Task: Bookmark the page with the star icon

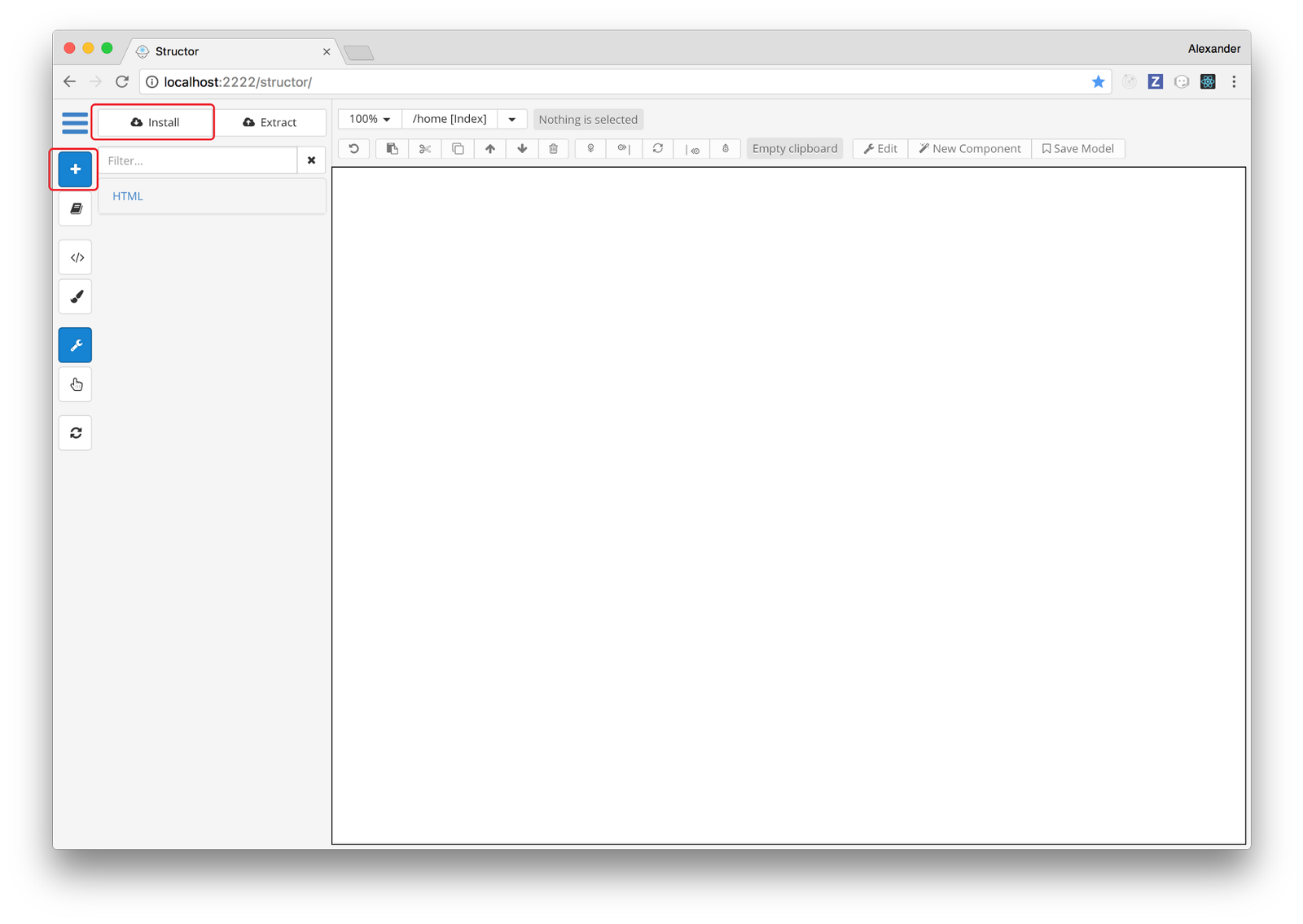Action: coord(1098,81)
